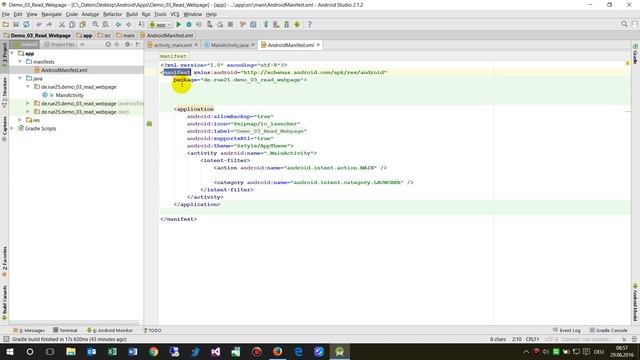This screenshot has width=640, height=360.
Task: Select the Project Files view tab
Action: (60, 44)
